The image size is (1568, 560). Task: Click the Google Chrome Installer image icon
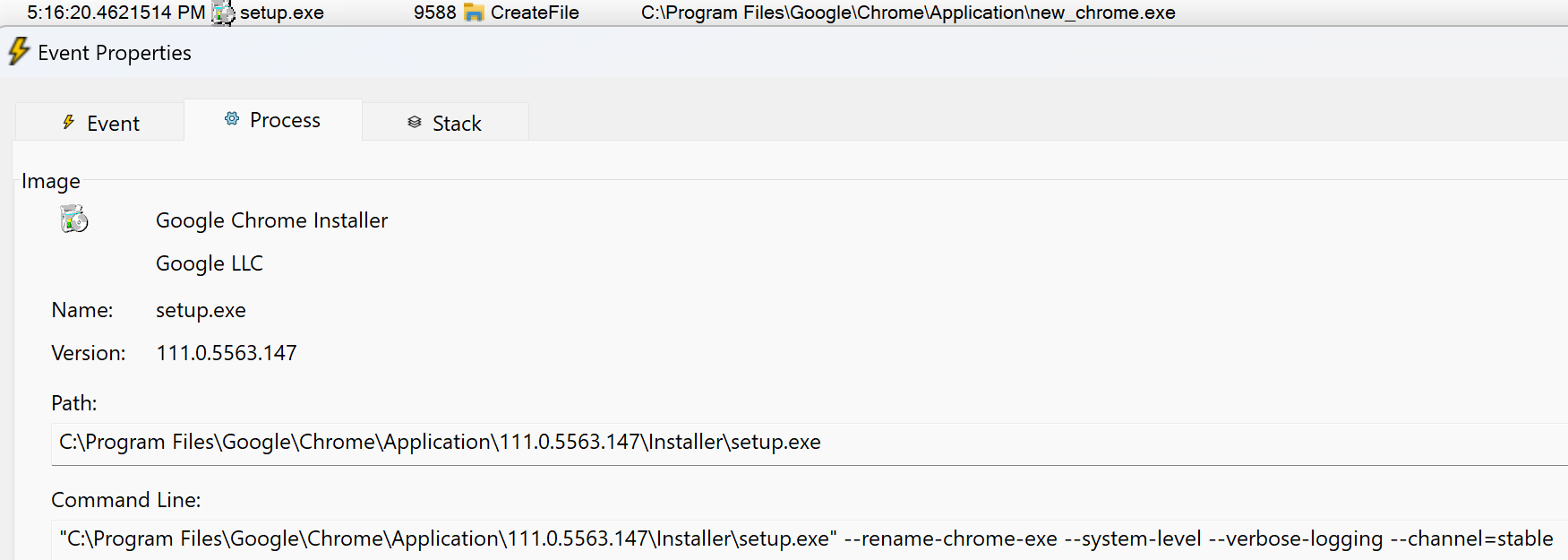tap(74, 219)
